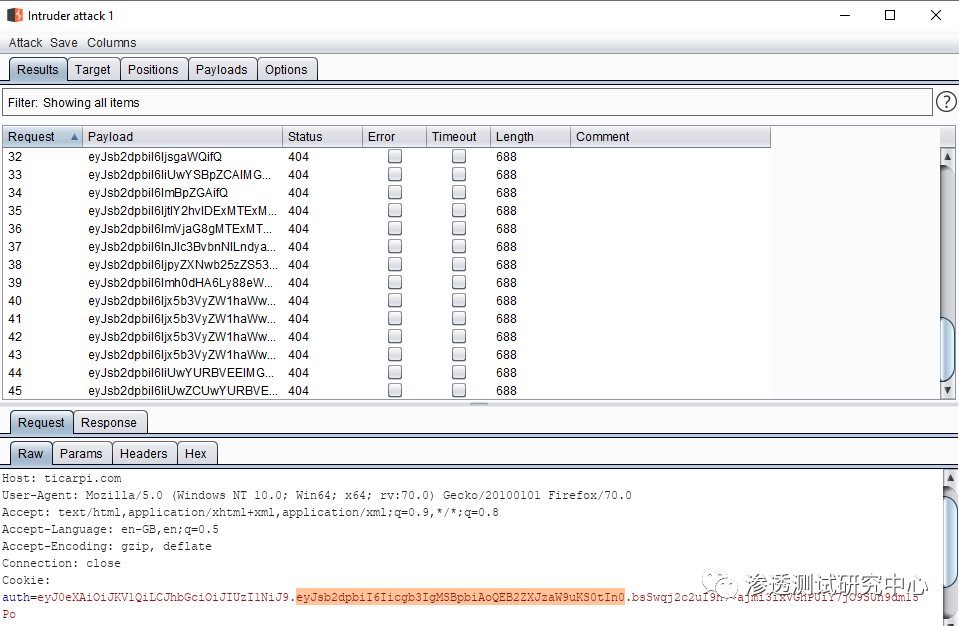Viewport: 959px width, 626px height.
Task: Switch to the Response tab
Action: pos(109,422)
